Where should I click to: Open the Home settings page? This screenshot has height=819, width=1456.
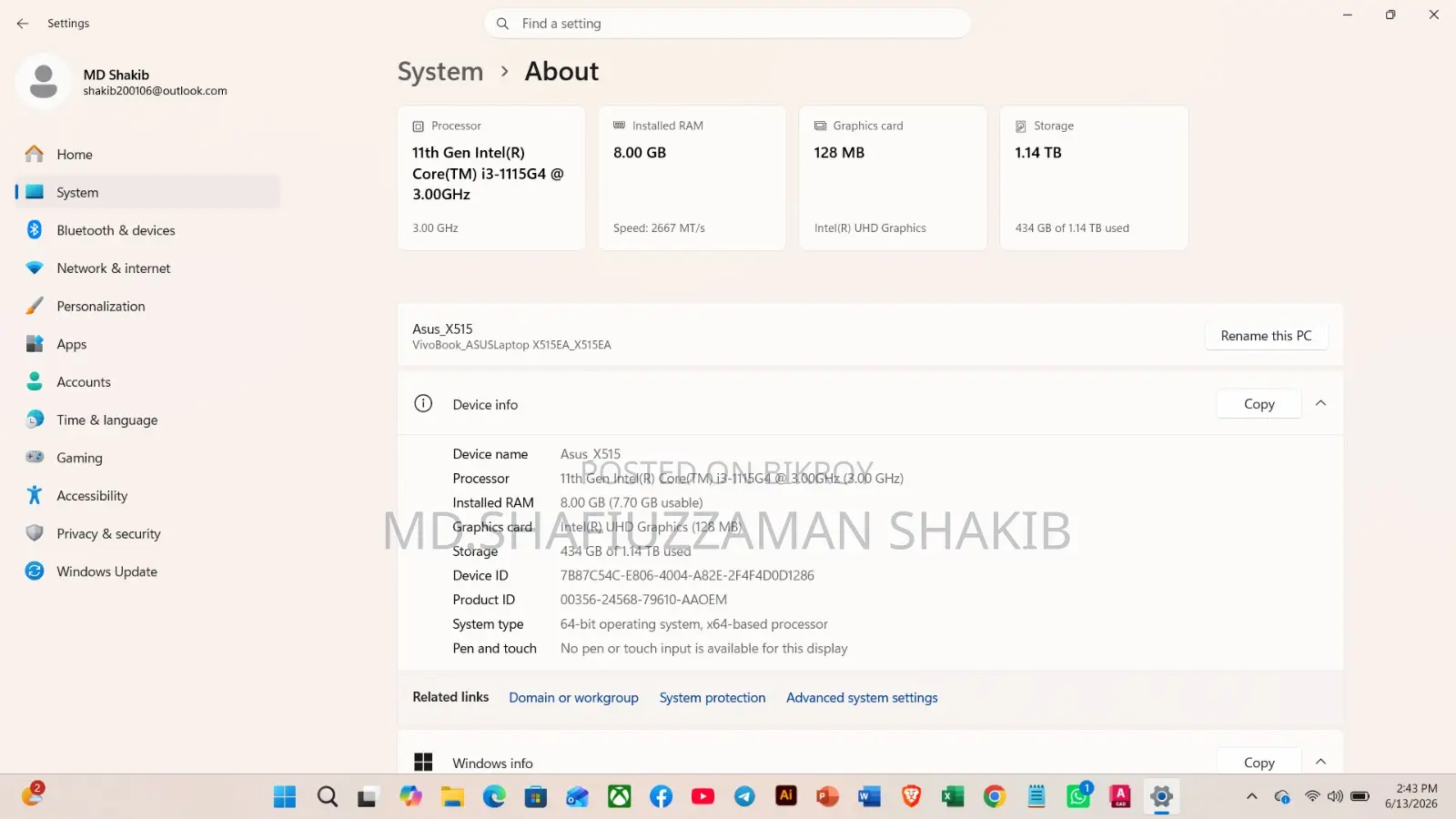[x=147, y=155]
